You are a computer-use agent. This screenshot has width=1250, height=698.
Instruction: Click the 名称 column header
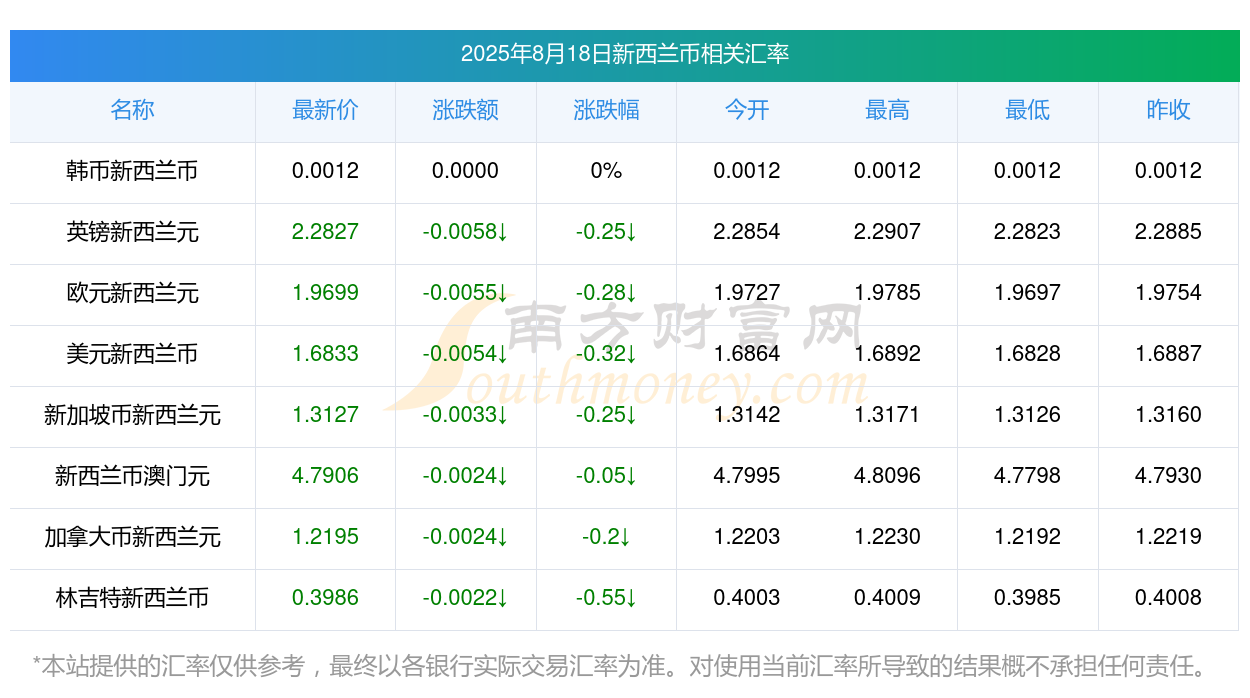click(132, 110)
